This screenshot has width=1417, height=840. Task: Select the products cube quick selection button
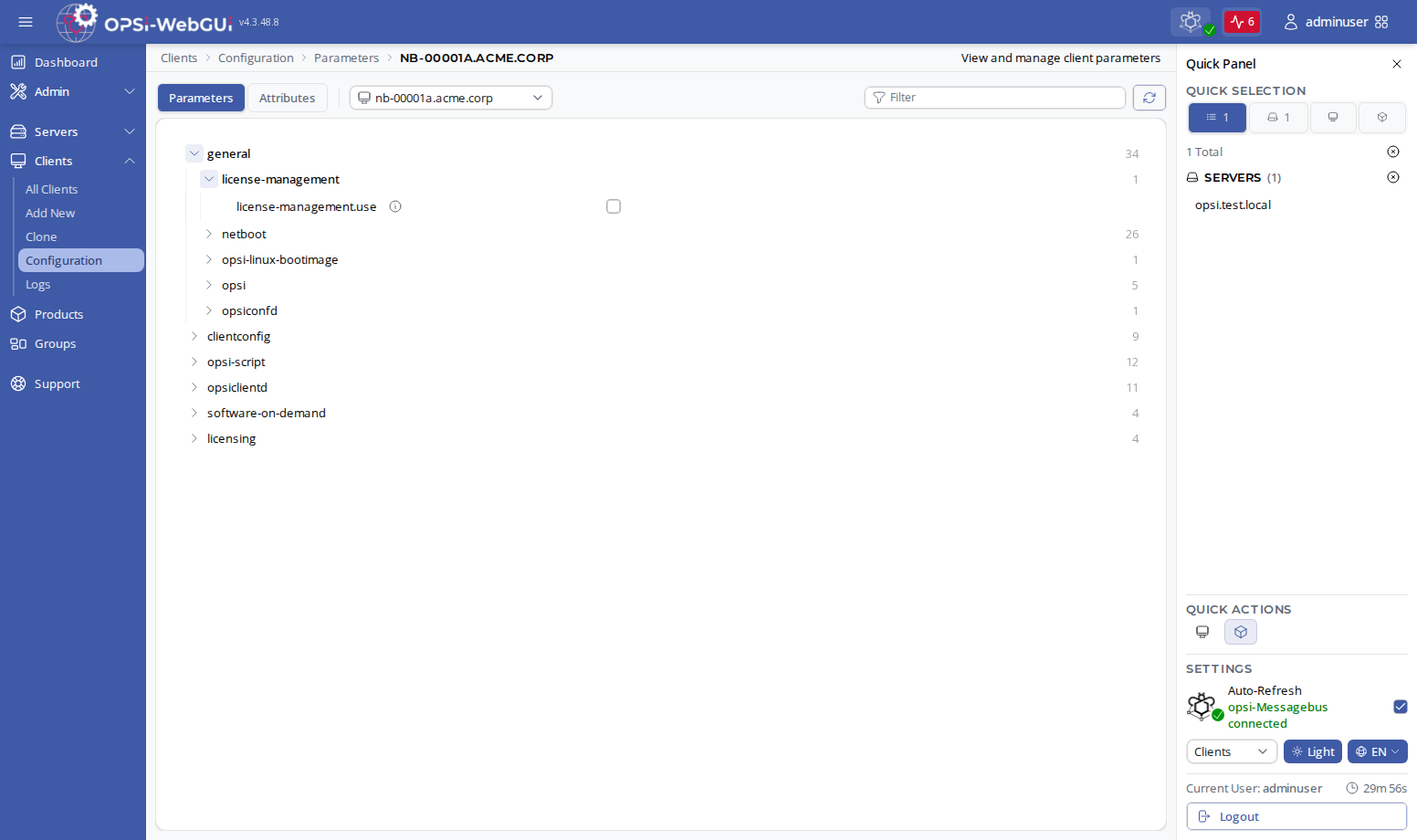point(1382,118)
